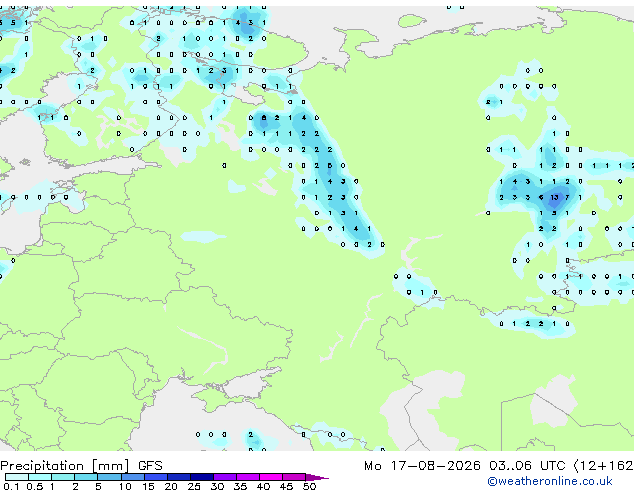This screenshot has height=490, width=634.
Task: Click the legend swatch between 20 and 25
Action: click(x=179, y=477)
